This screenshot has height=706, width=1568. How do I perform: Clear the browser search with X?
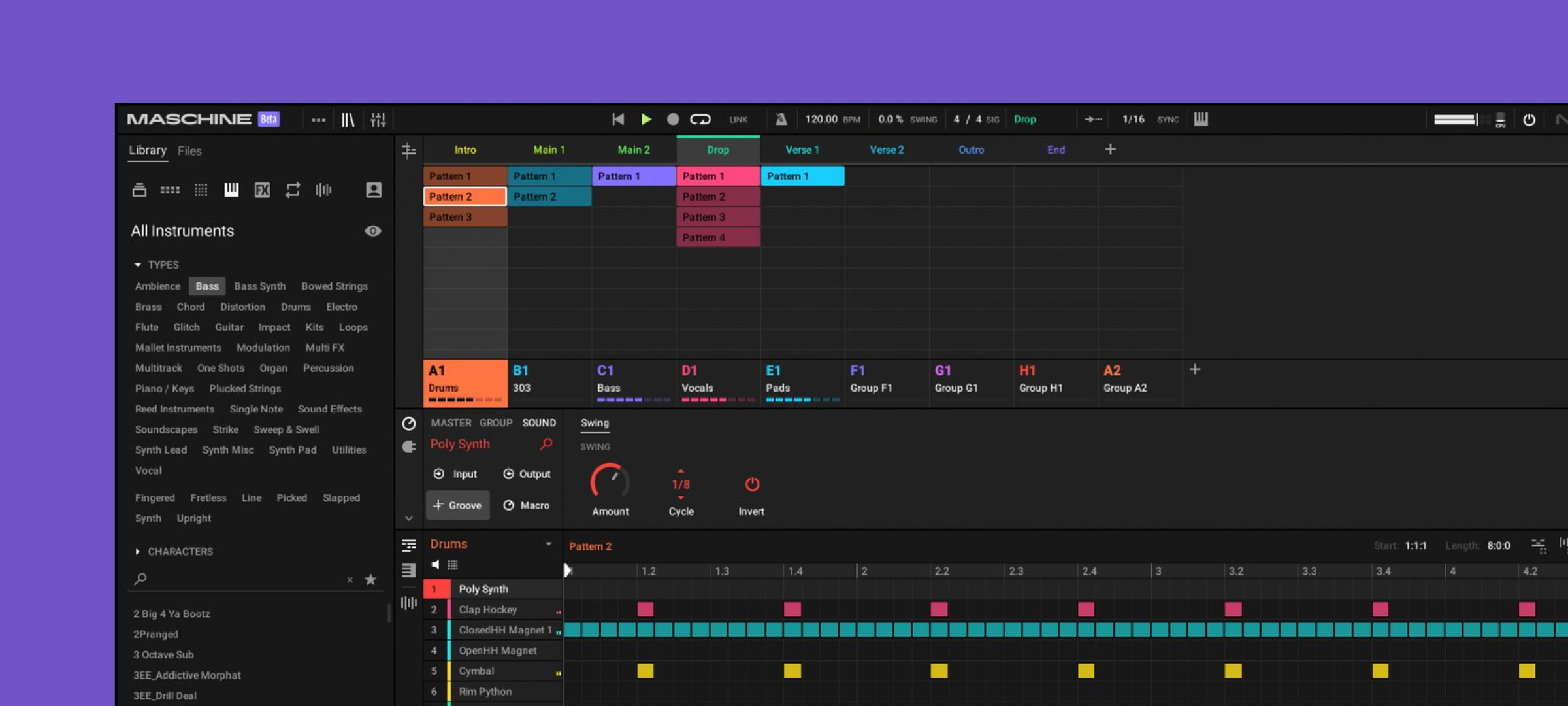[x=350, y=580]
